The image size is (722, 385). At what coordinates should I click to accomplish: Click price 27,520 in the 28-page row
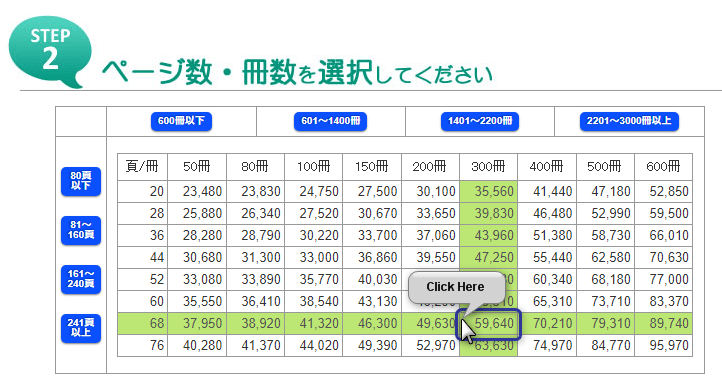(x=314, y=214)
